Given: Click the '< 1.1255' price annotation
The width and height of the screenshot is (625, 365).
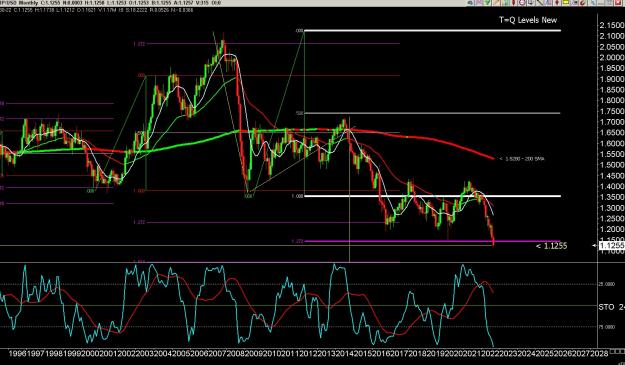Looking at the screenshot, I should tap(551, 246).
